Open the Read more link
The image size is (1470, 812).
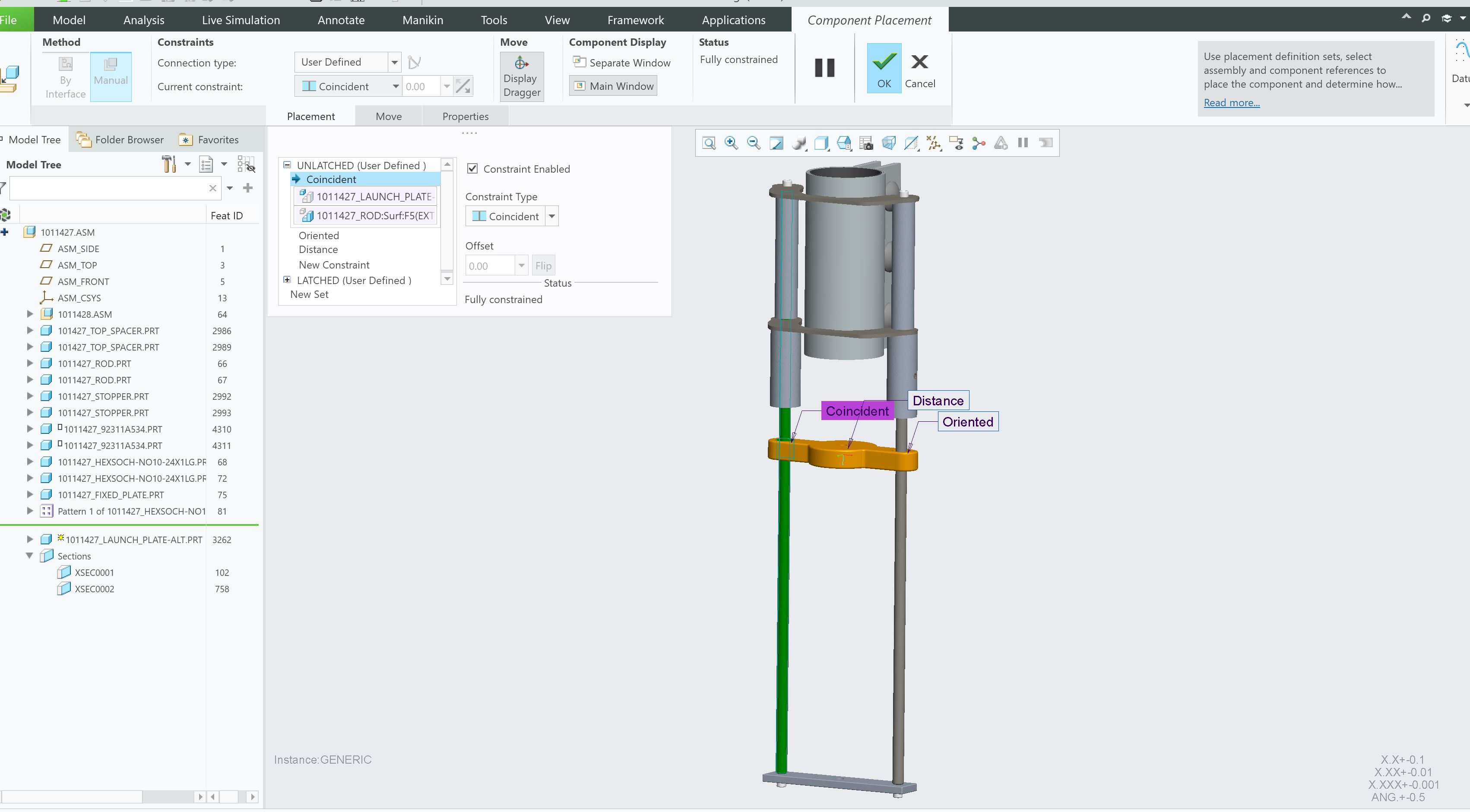click(x=1232, y=103)
